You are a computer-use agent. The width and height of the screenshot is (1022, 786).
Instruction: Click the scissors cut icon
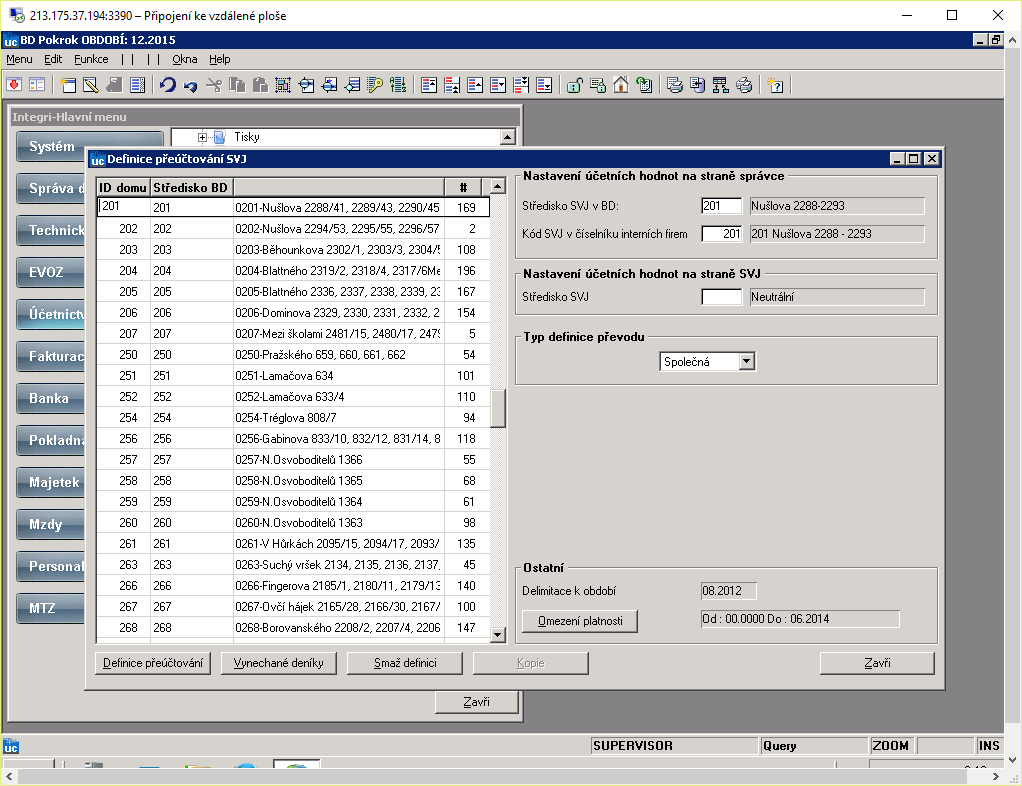[x=214, y=85]
